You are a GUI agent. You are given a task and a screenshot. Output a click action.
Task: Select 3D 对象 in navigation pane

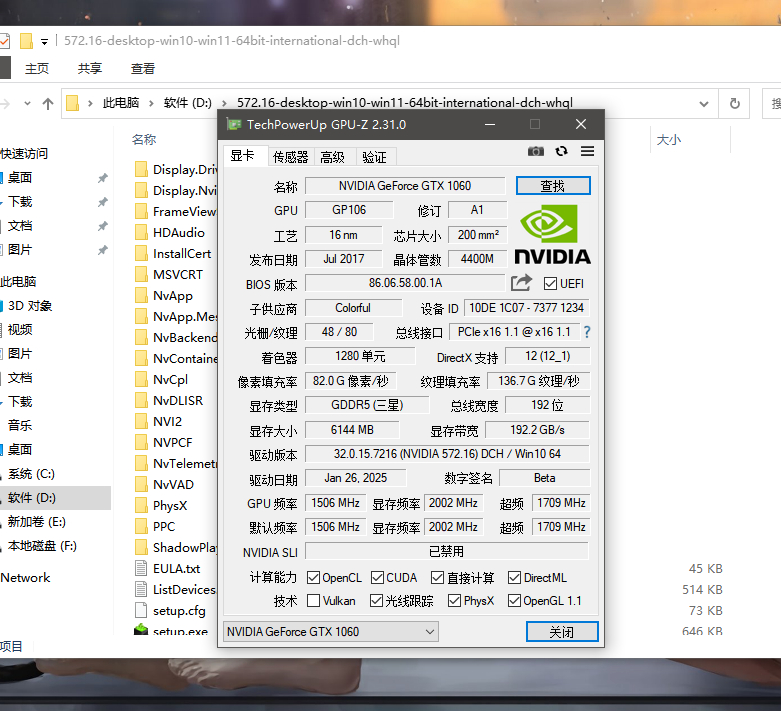tap(30, 305)
